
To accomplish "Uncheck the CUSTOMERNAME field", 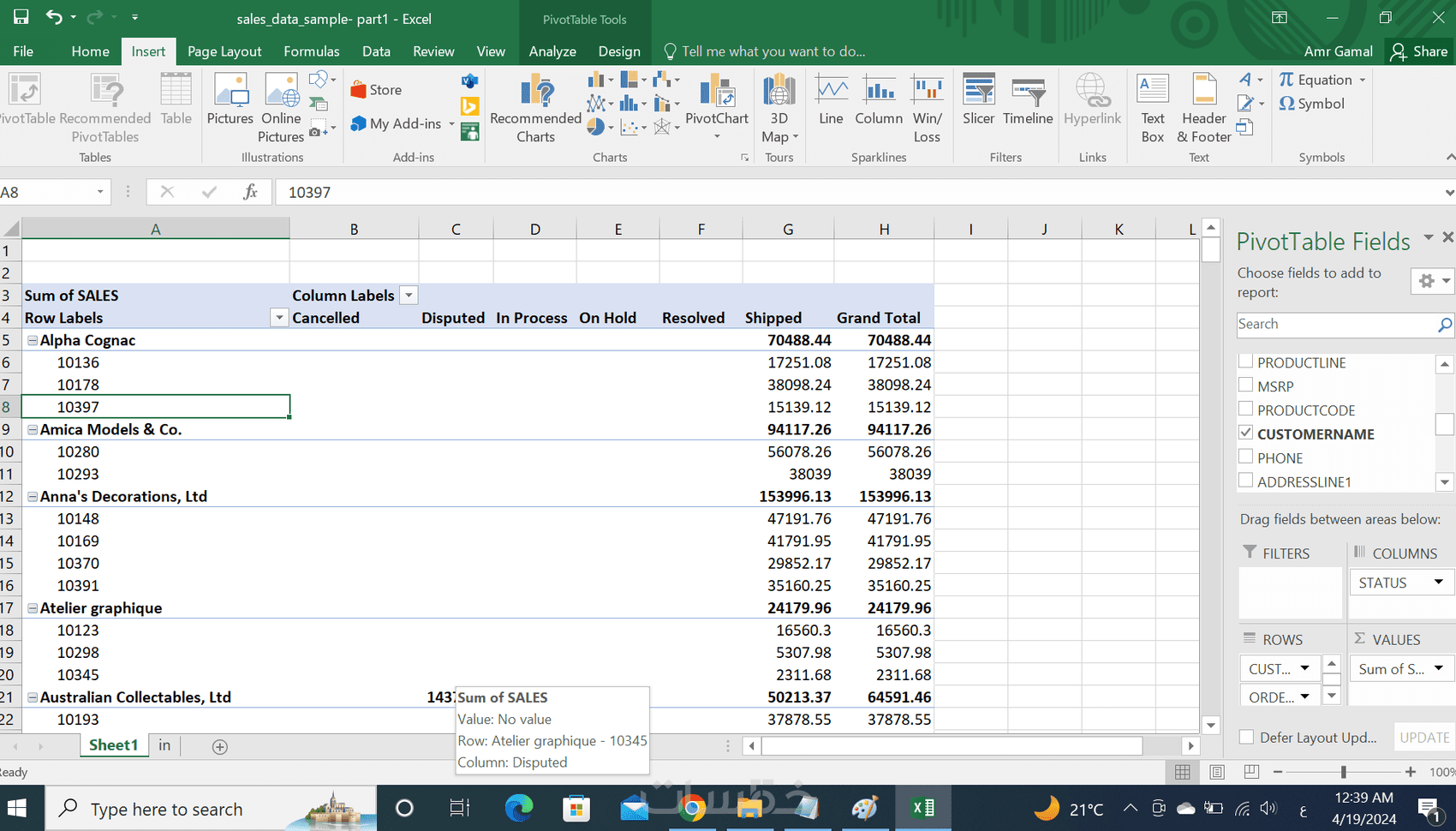I will click(1246, 433).
